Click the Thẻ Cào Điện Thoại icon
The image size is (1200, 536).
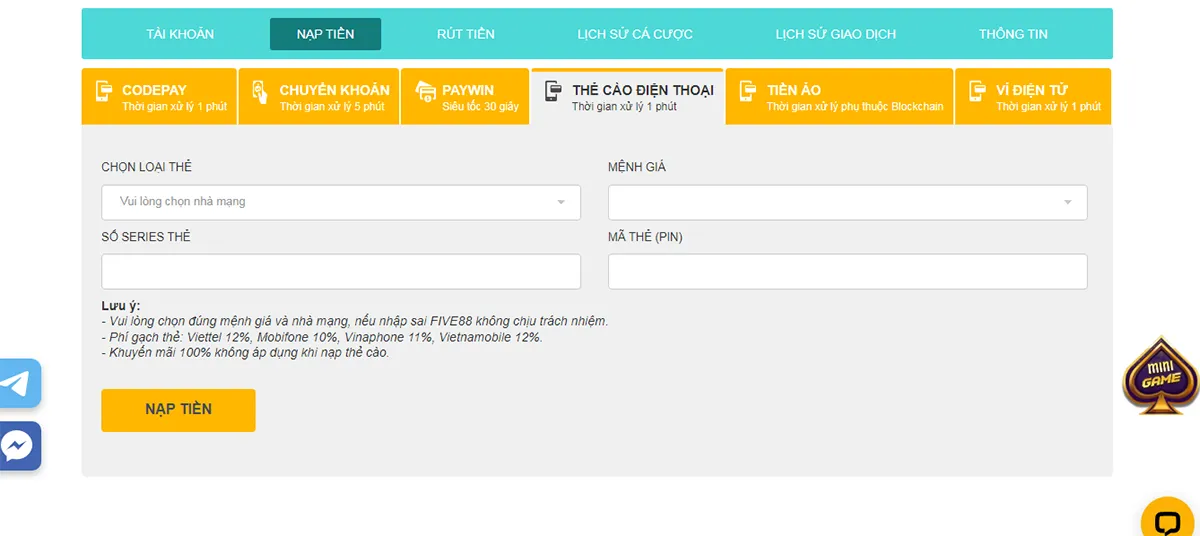(554, 92)
